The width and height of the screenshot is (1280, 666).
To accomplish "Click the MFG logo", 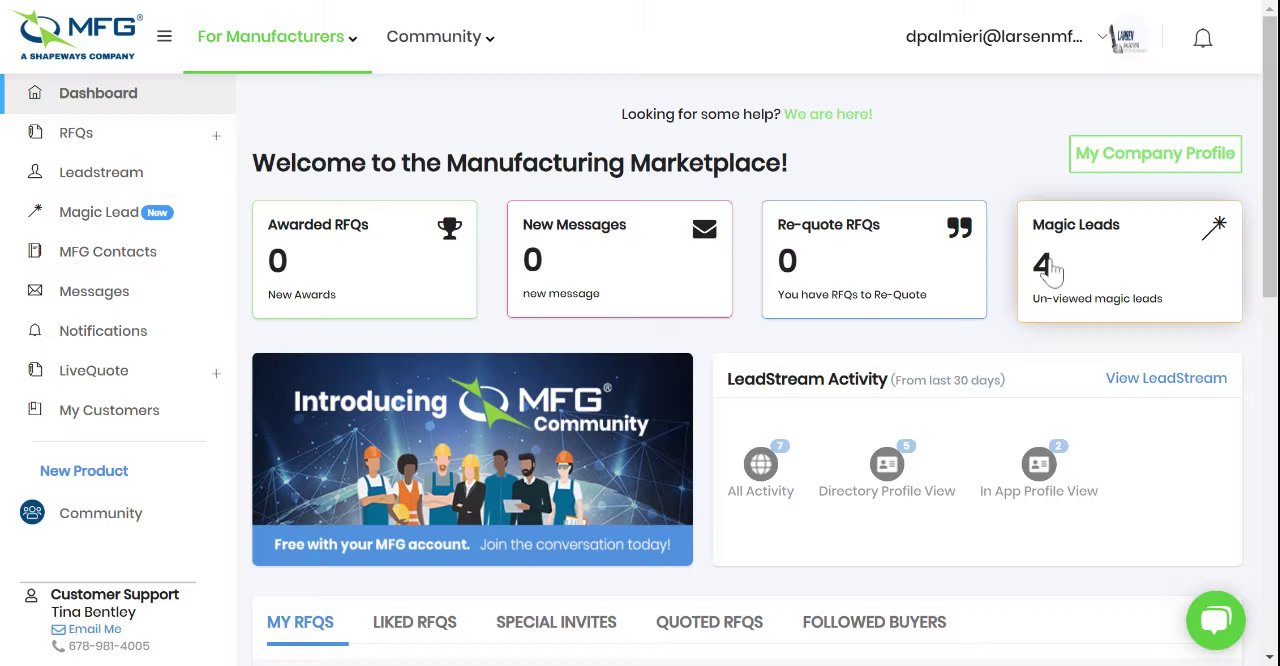I will click(x=80, y=35).
